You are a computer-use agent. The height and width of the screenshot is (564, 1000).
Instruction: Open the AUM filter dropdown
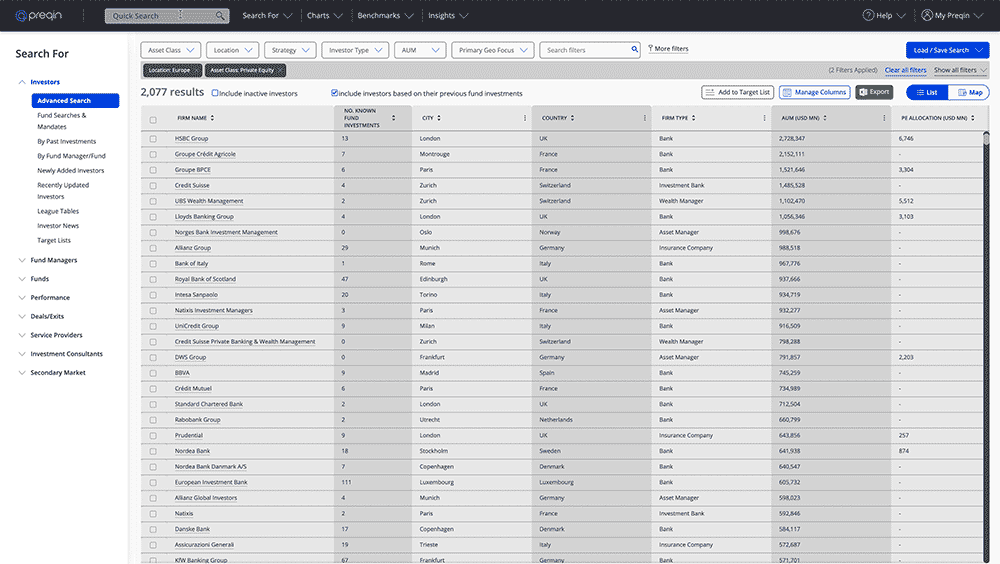click(420, 50)
